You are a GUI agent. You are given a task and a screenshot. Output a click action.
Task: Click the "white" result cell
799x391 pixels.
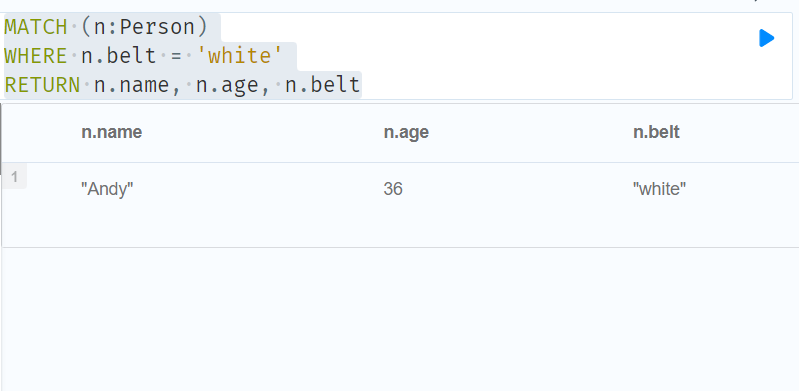[659, 189]
